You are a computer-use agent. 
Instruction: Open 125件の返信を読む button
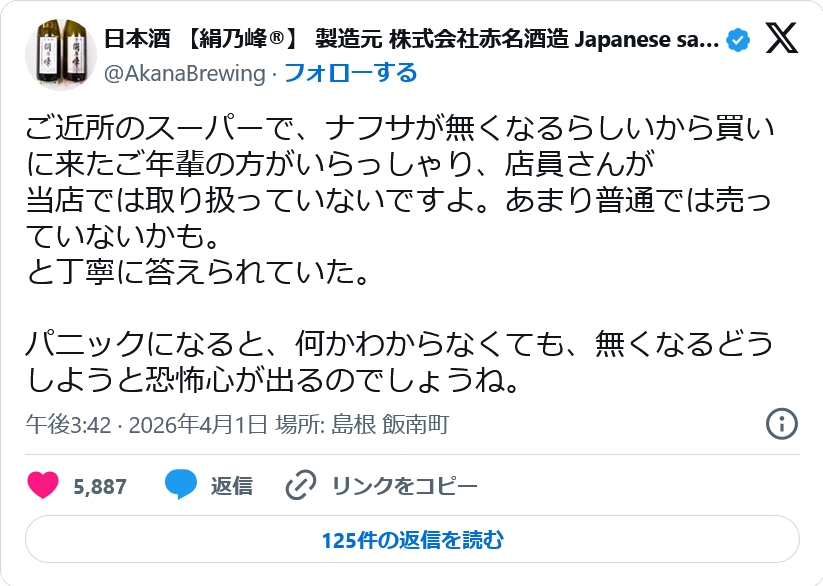[x=412, y=541]
